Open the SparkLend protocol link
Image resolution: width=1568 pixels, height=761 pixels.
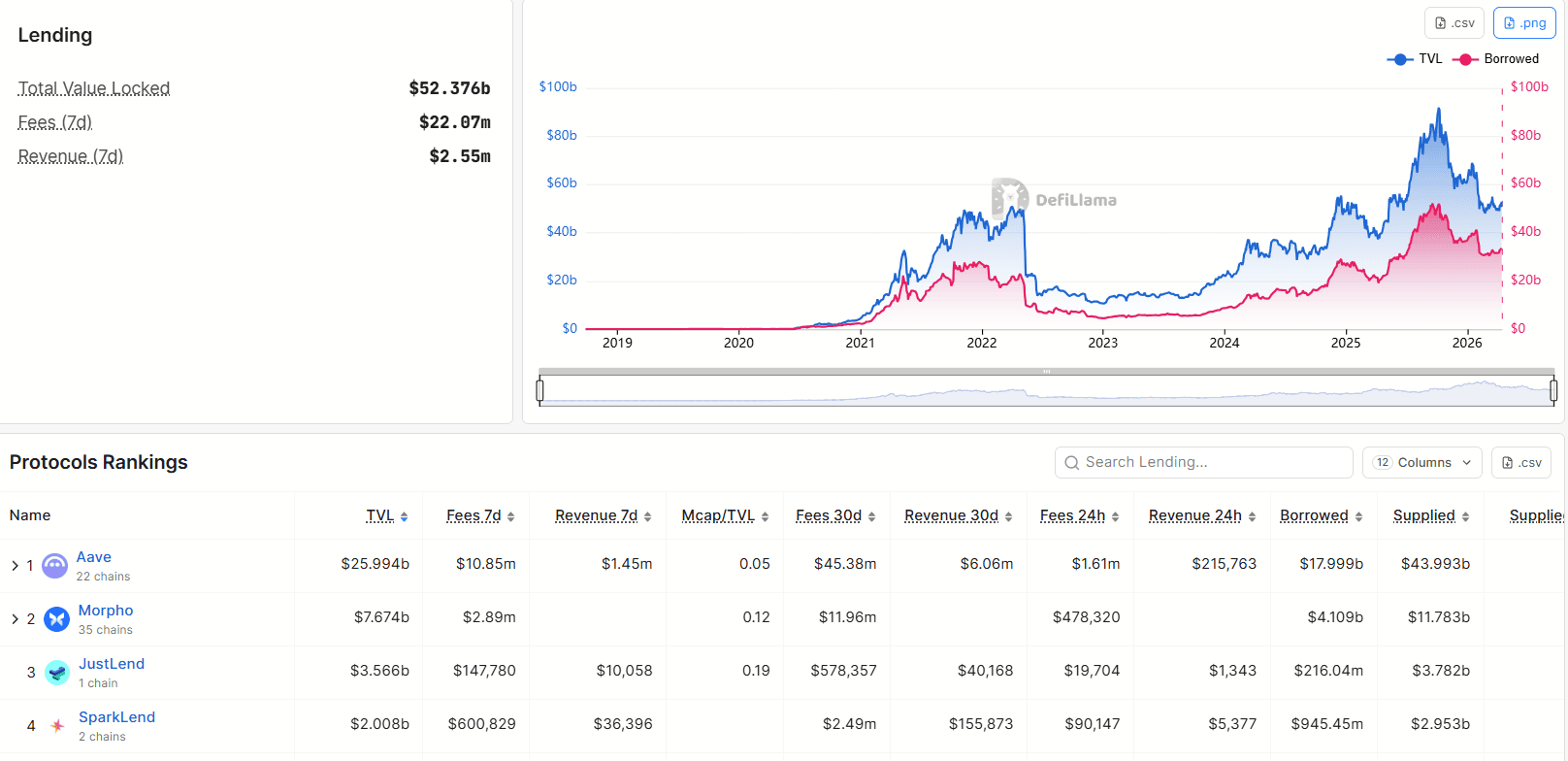(116, 717)
